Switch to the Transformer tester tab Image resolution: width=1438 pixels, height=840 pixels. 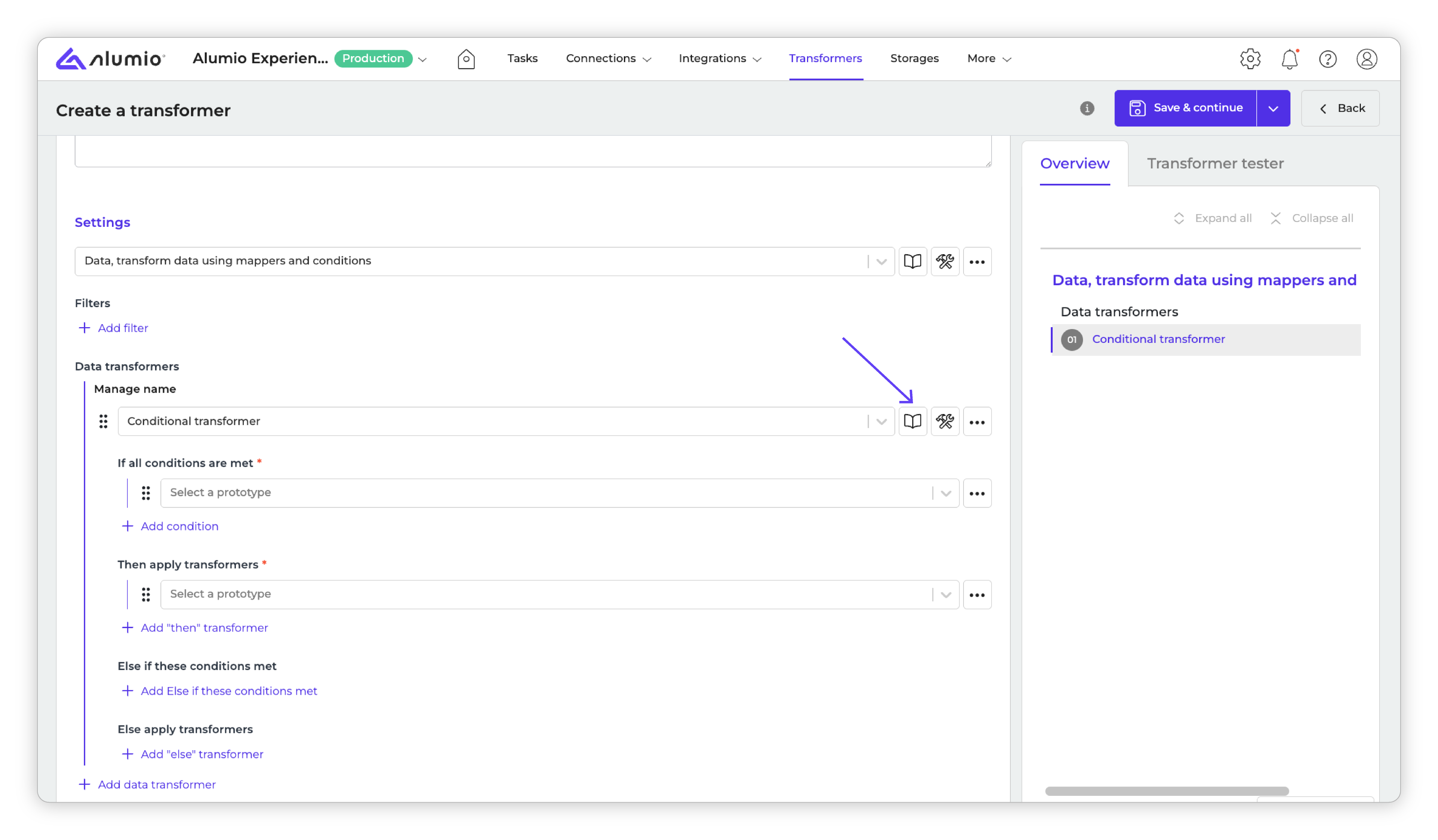[1215, 164]
